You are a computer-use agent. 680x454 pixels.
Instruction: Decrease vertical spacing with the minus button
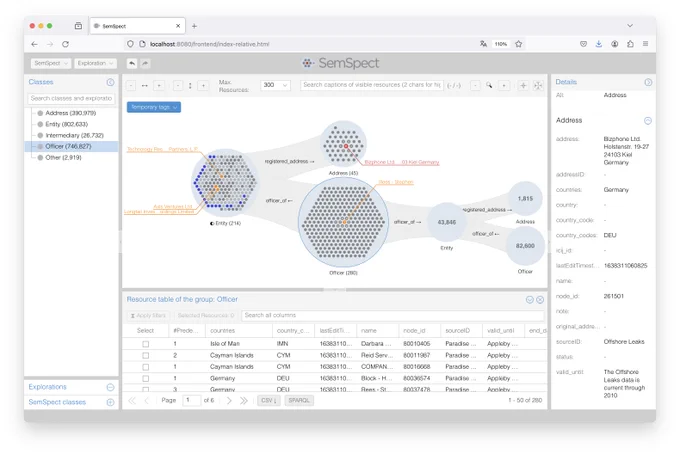coord(178,85)
